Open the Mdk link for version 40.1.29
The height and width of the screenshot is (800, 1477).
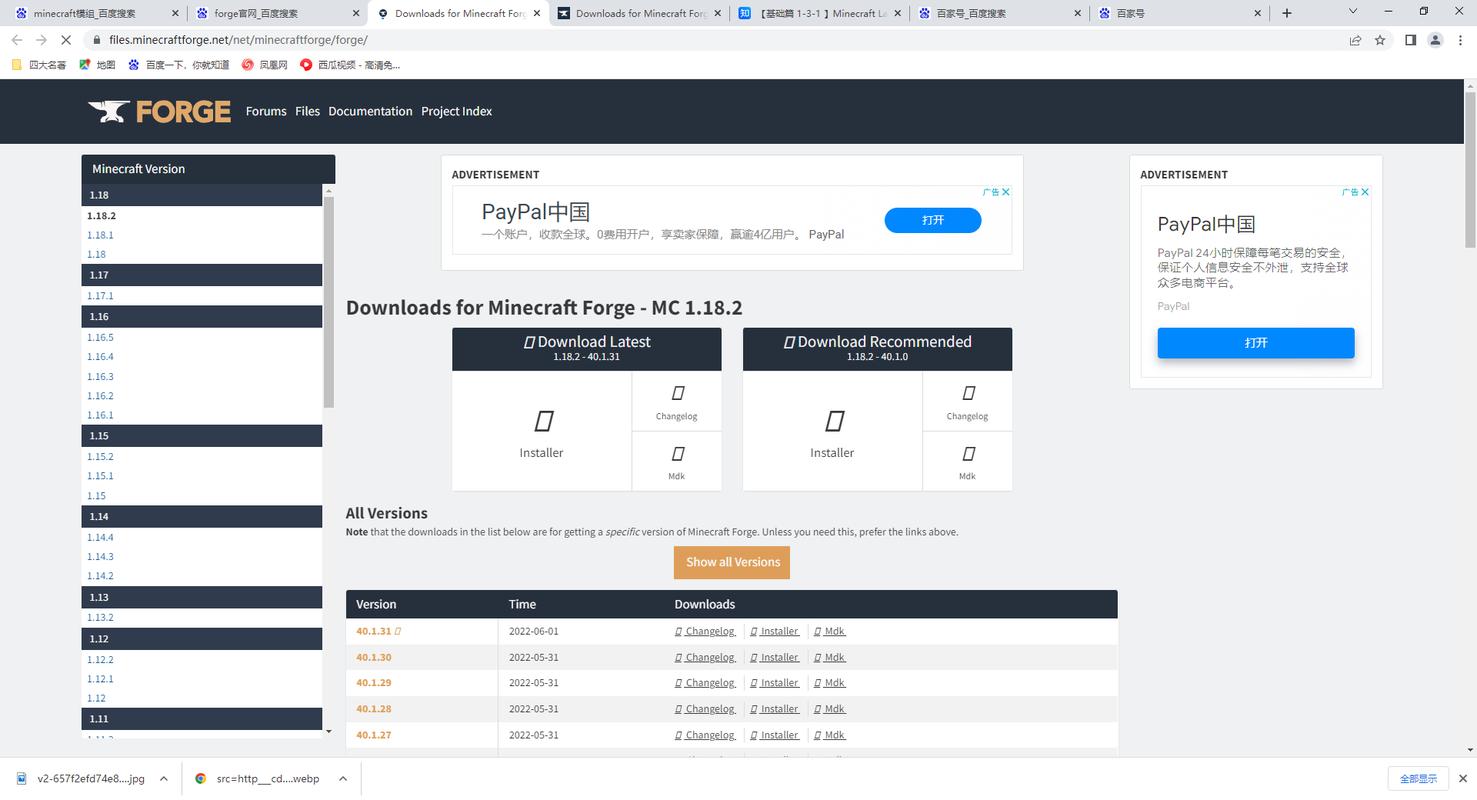pyautogui.click(x=830, y=683)
